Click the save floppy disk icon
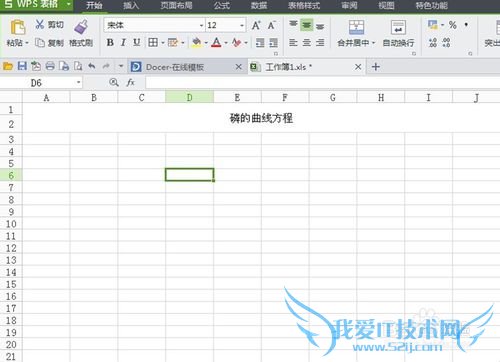 (x=22, y=66)
